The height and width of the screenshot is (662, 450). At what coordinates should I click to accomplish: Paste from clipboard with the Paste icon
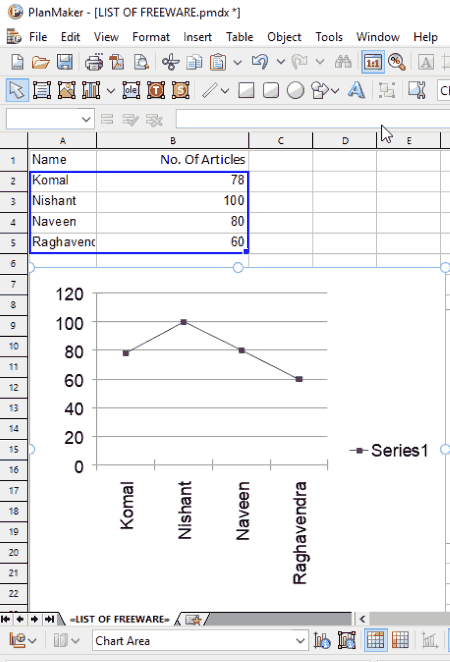click(218, 62)
